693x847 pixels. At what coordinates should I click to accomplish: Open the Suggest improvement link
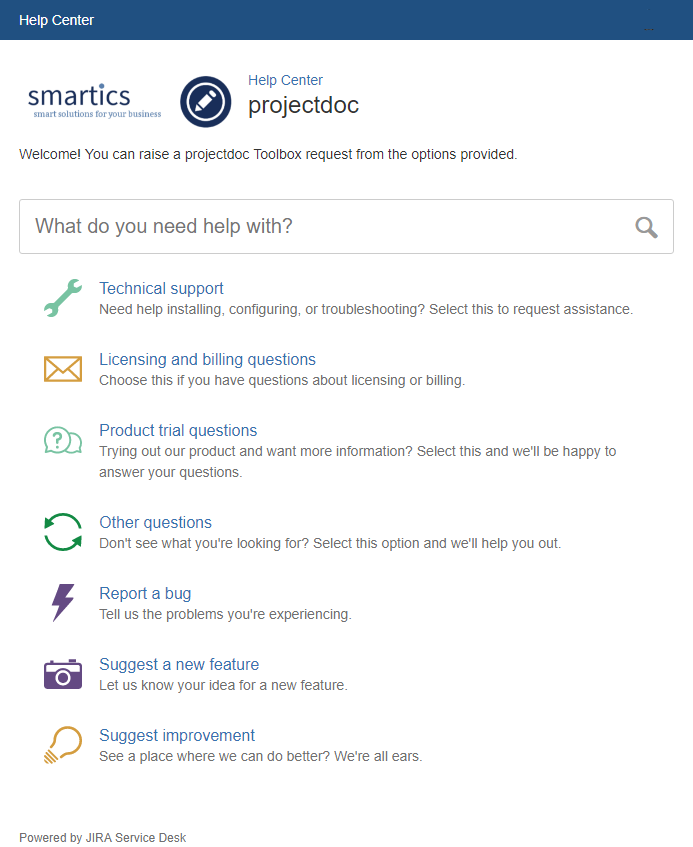177,736
